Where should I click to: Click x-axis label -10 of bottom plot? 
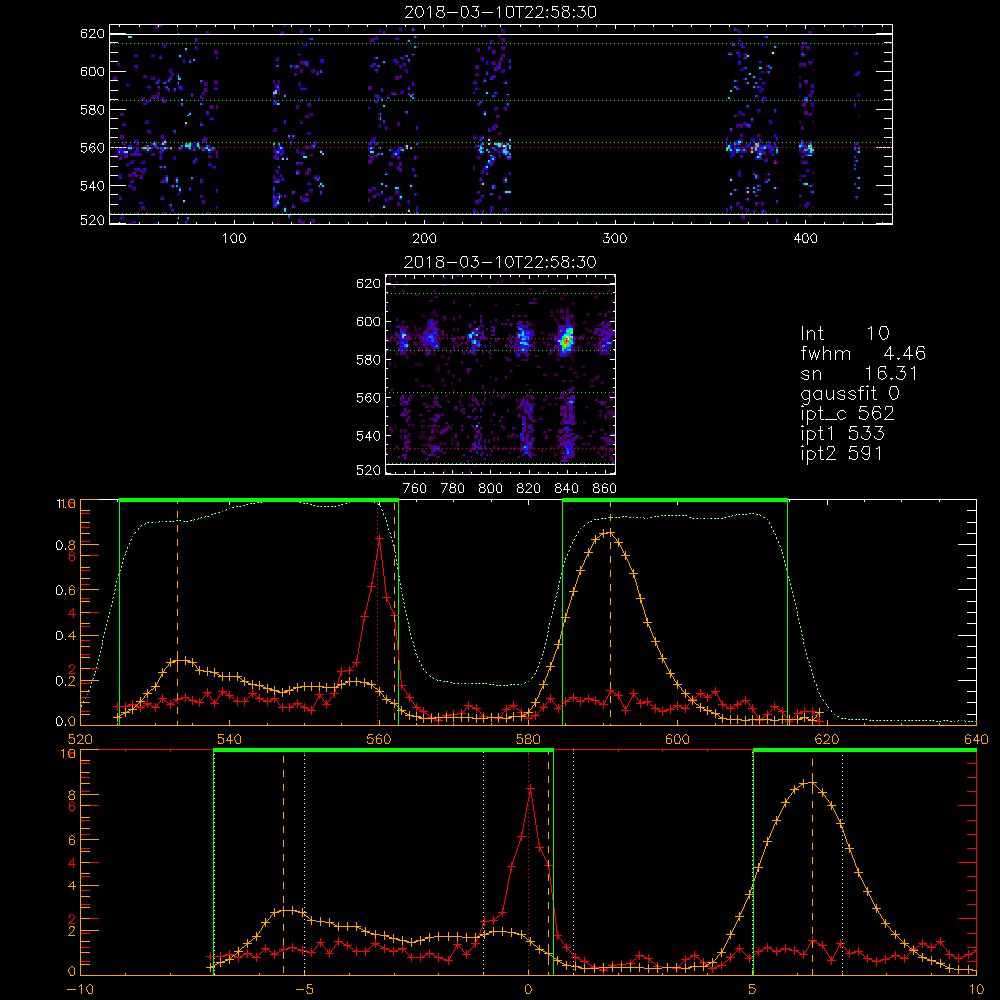point(80,989)
